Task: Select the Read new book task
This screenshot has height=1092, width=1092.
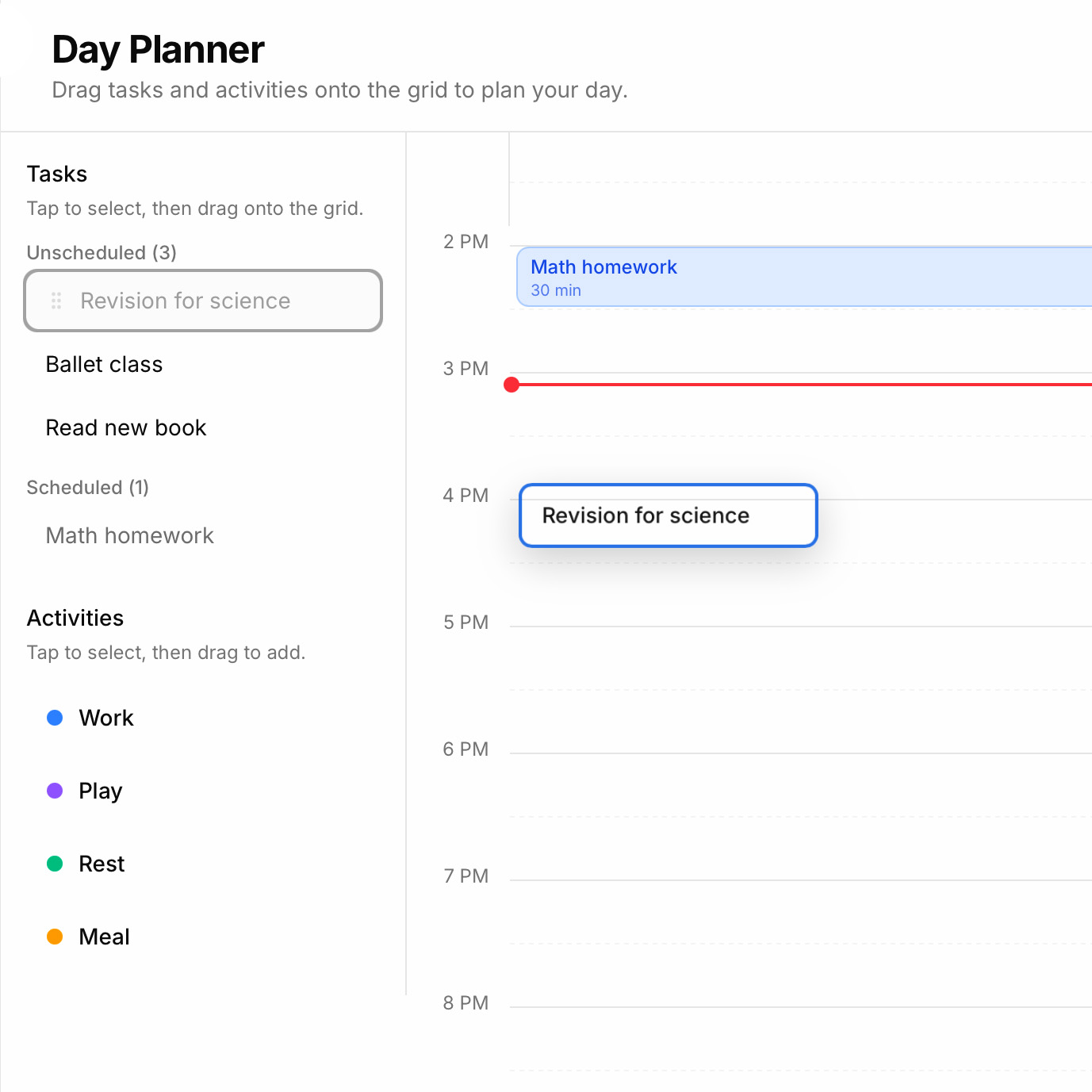Action: [x=125, y=427]
